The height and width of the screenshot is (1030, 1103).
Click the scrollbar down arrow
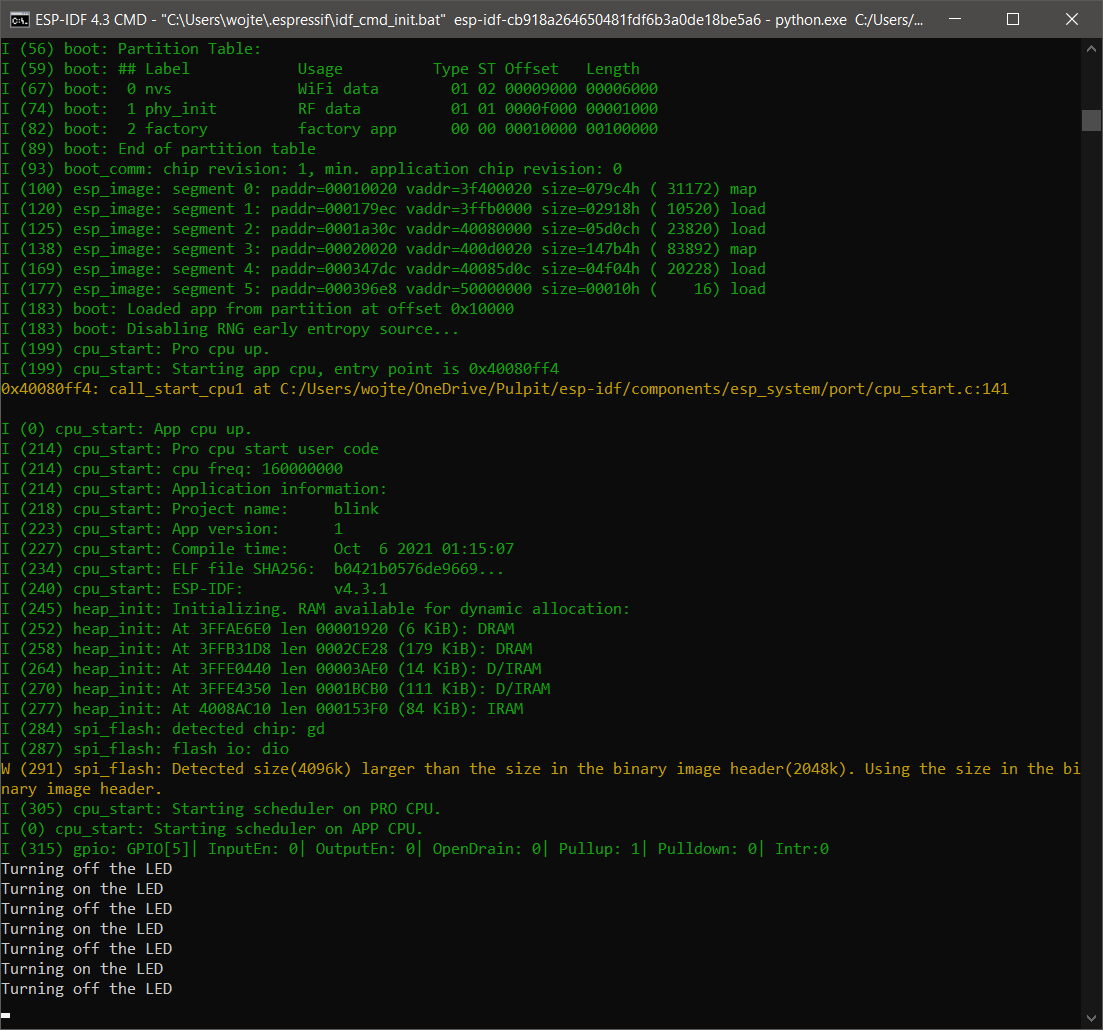[1091, 1018]
